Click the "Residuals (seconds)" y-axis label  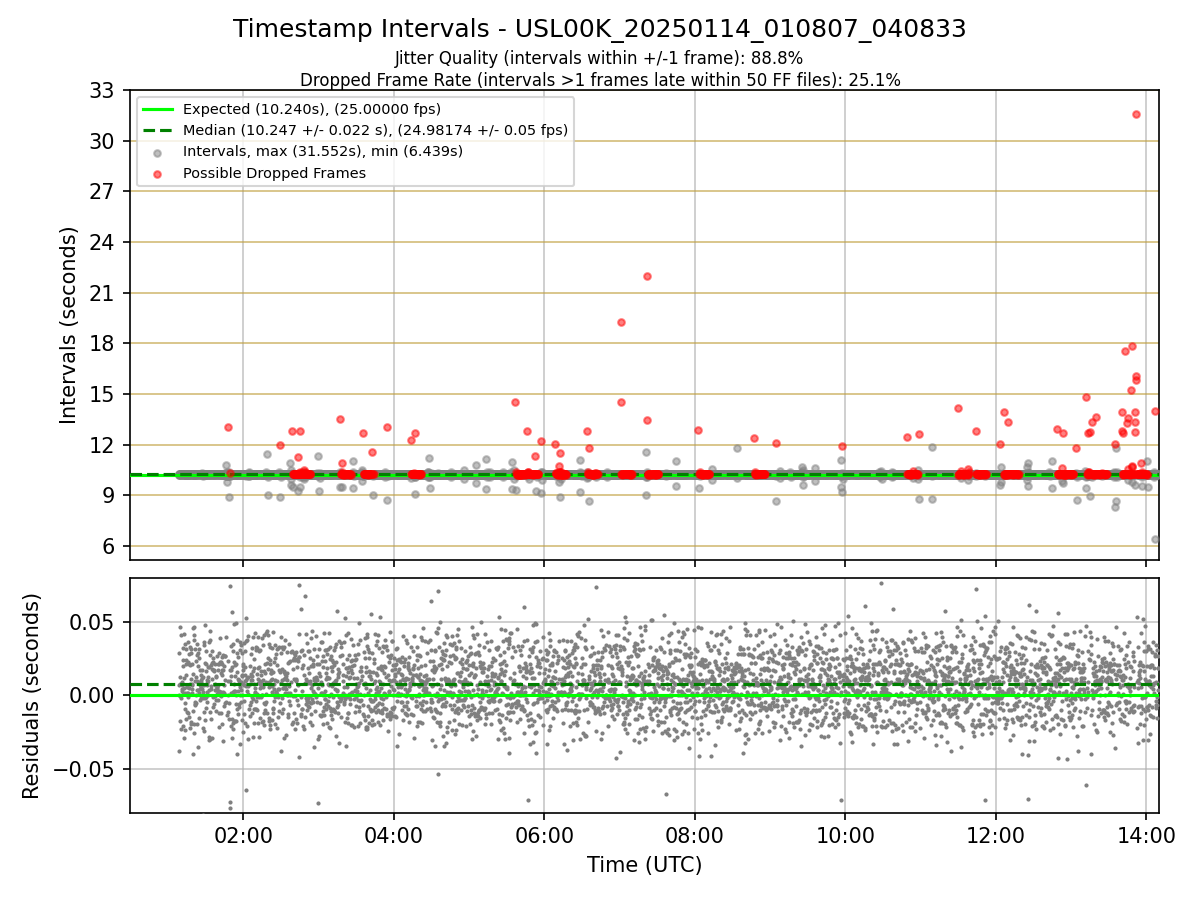[x=32, y=696]
